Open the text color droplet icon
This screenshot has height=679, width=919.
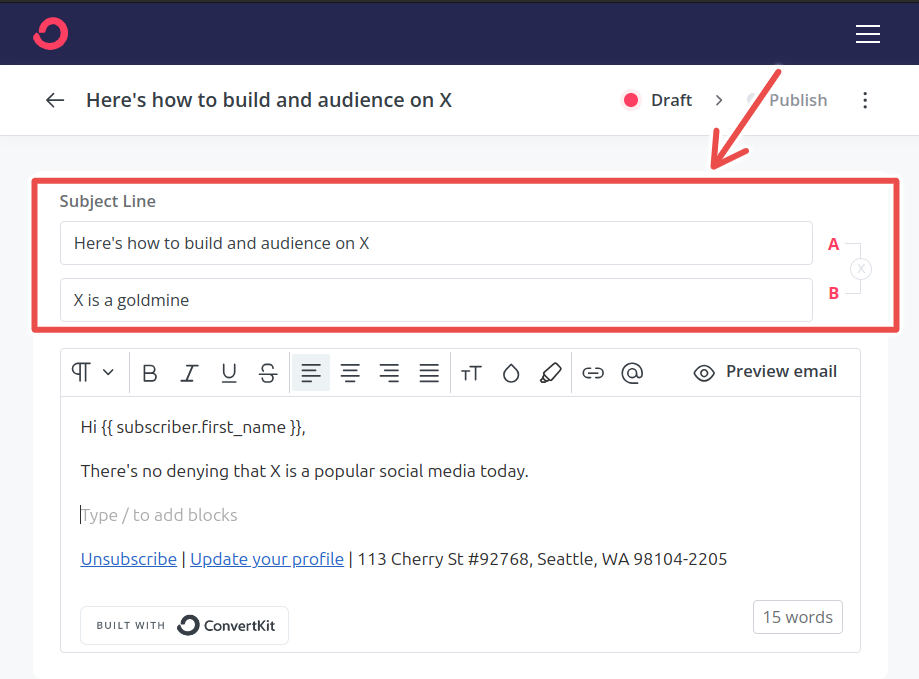point(511,372)
